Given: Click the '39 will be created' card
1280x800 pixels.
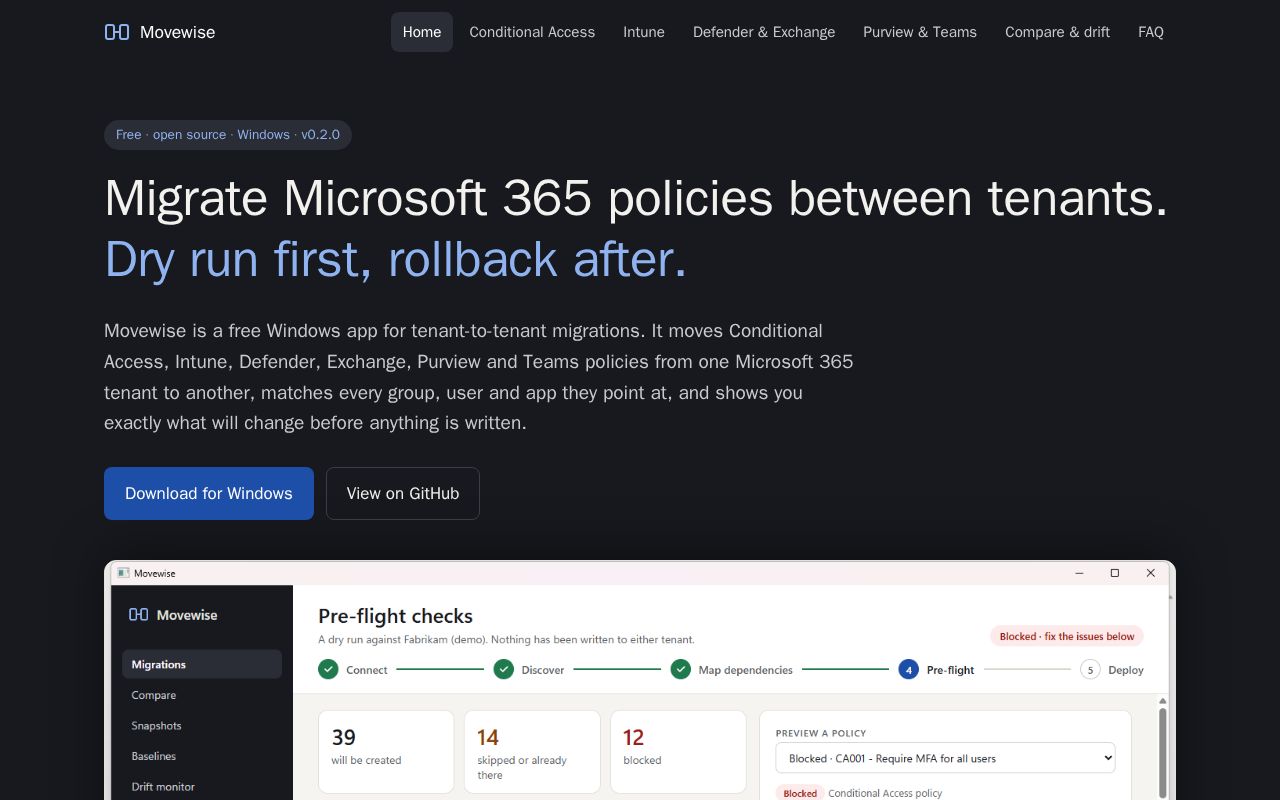Looking at the screenshot, I should coord(386,752).
